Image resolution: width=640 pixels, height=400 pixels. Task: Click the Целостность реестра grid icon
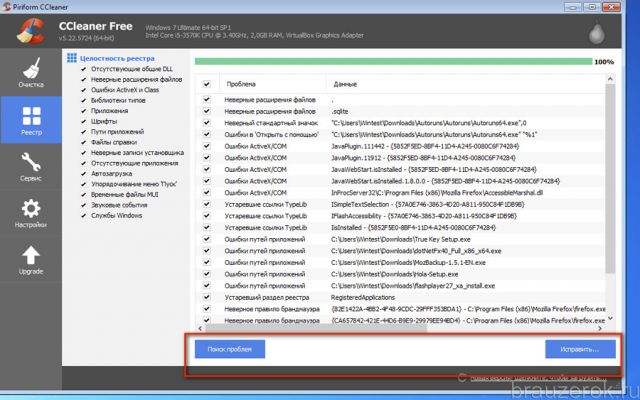click(72, 58)
